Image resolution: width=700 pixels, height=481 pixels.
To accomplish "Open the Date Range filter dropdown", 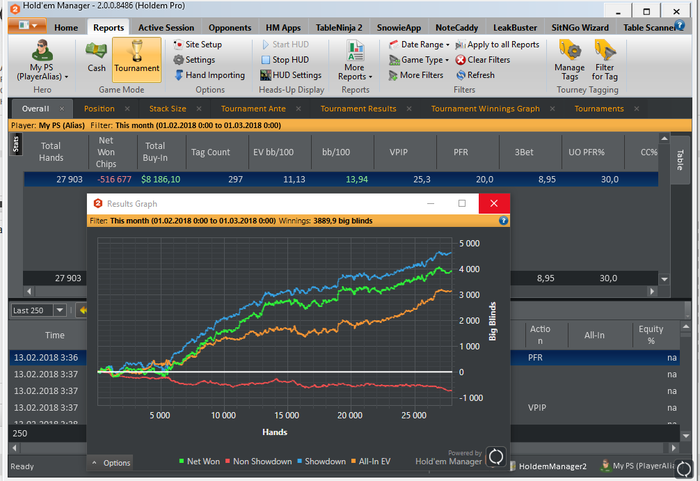I will click(419, 44).
